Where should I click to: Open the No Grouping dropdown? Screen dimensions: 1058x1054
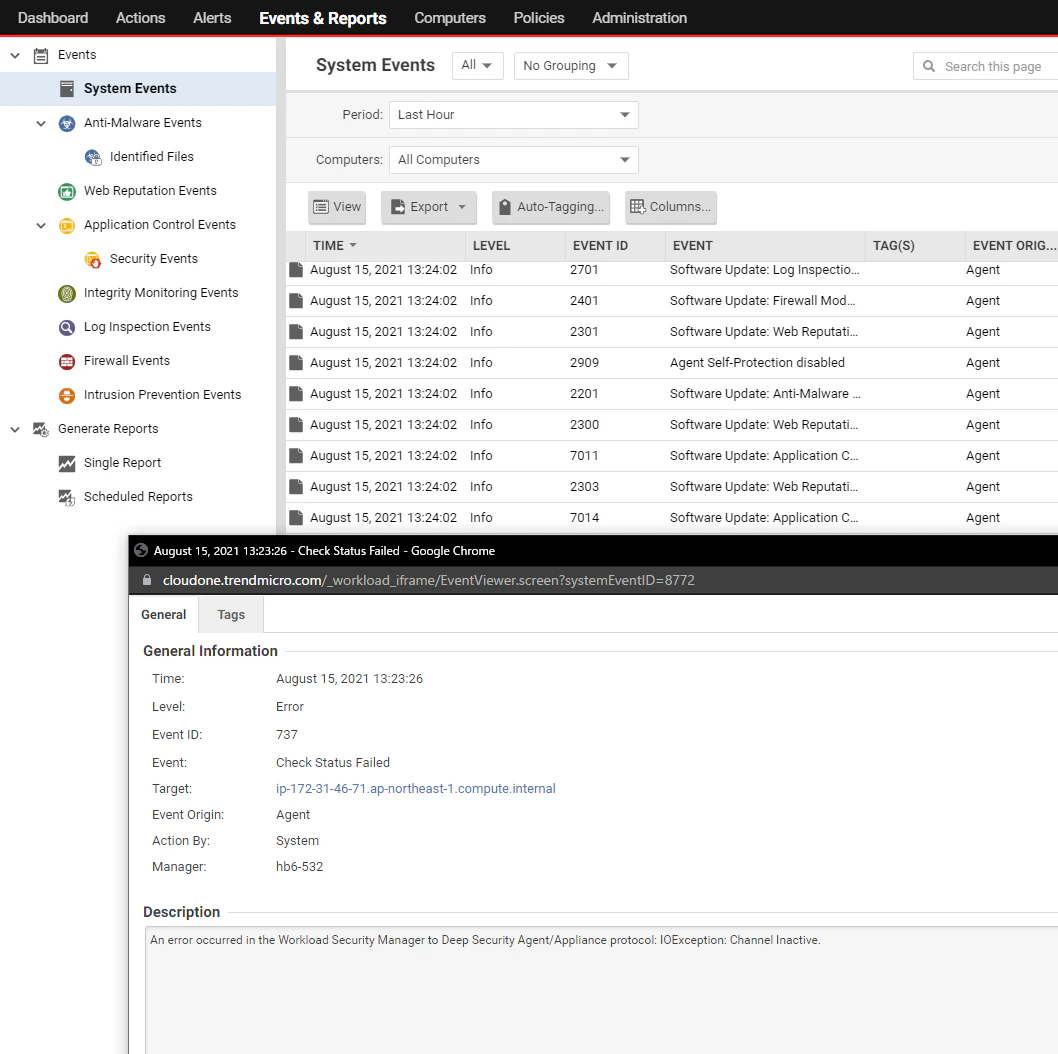(x=571, y=65)
